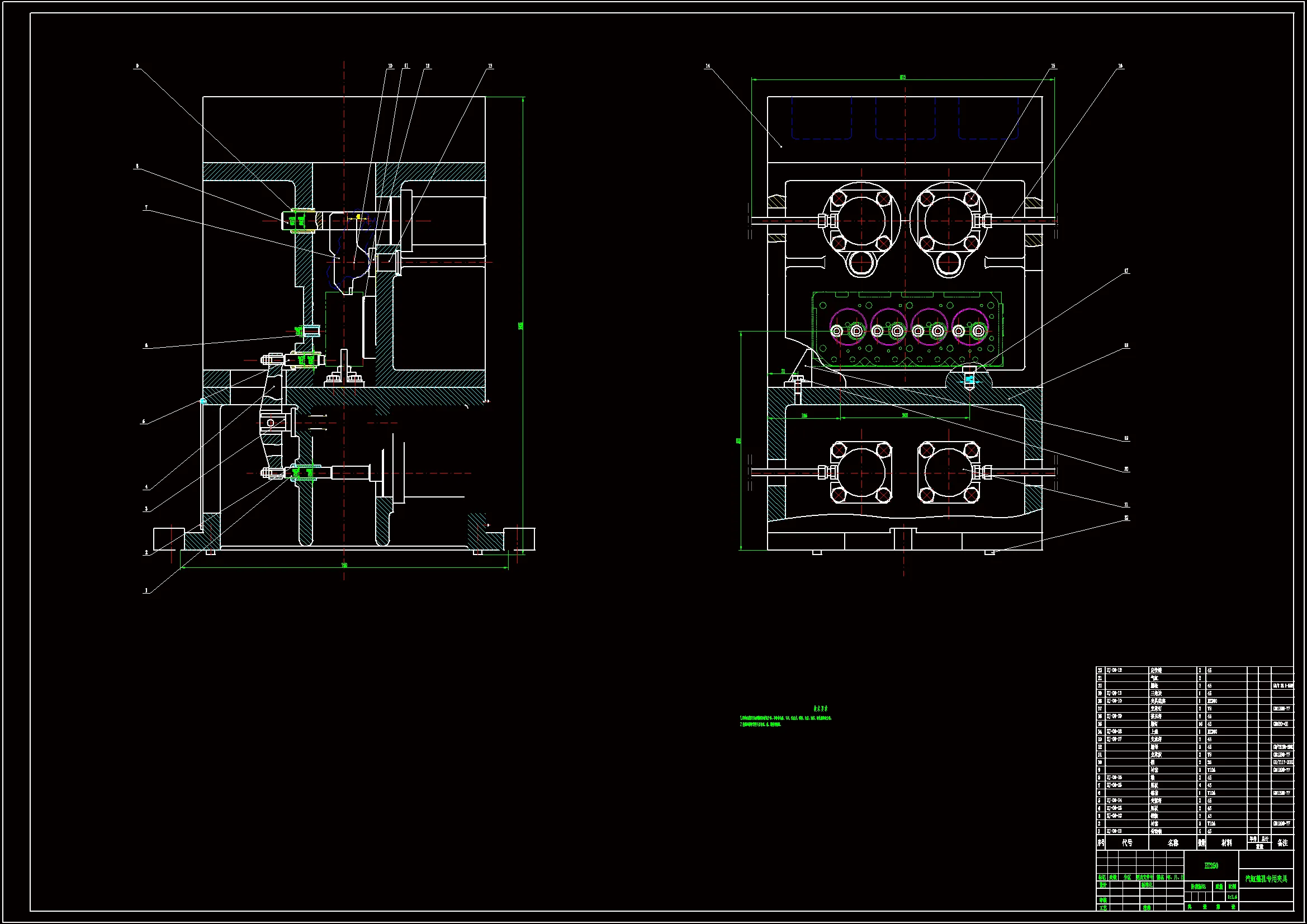
Task: Click the 备注 remarks column header
Action: click(1282, 843)
